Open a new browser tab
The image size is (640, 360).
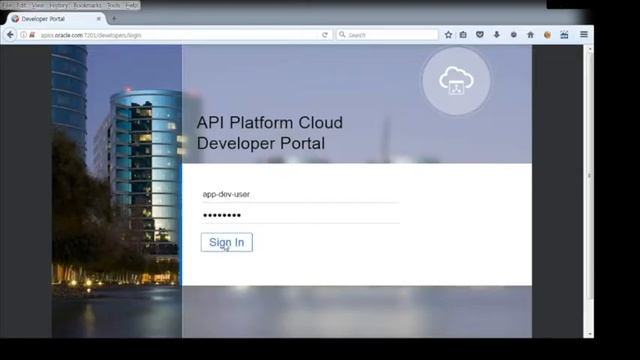(114, 18)
